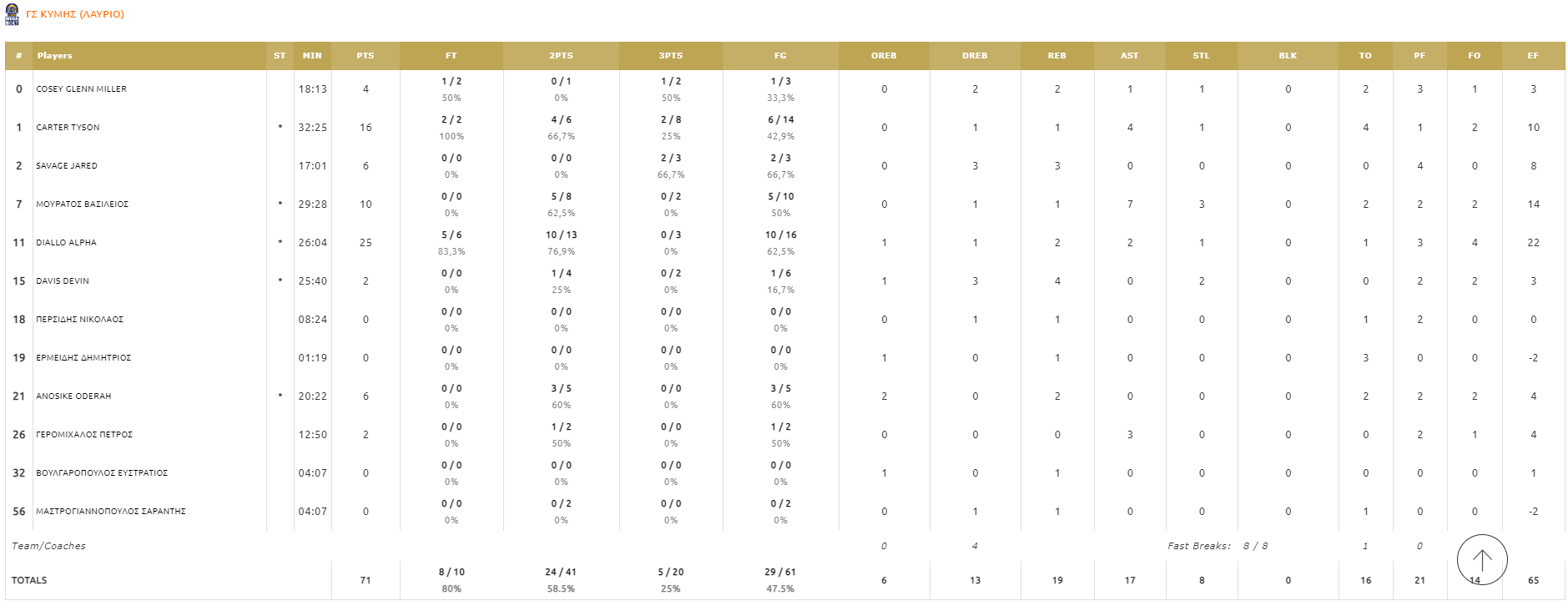Open player DIALLO ALPHA
The height and width of the screenshot is (611, 1568).
click(x=66, y=243)
